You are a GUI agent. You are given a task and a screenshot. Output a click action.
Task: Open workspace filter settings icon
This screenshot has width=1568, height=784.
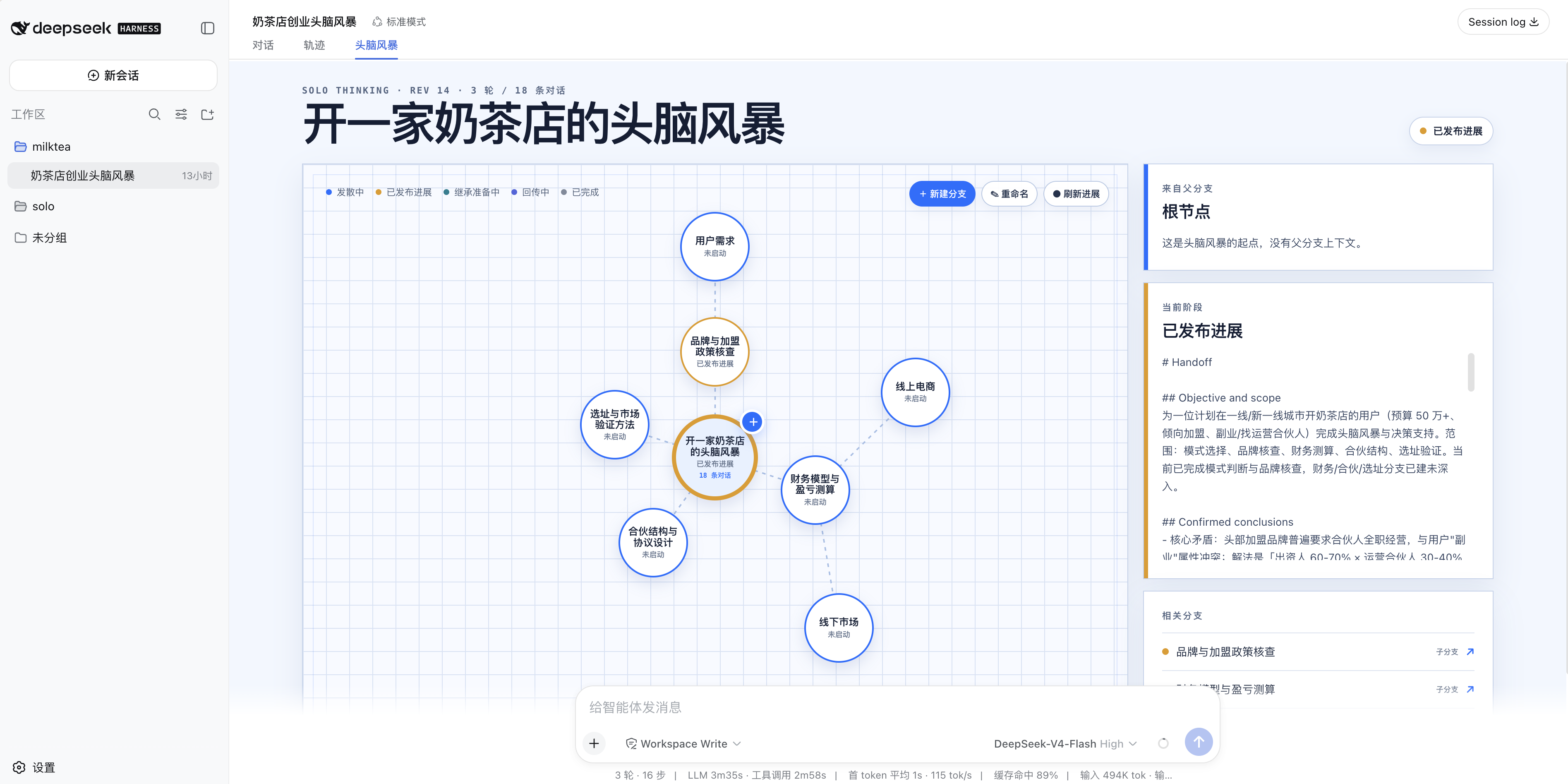pos(181,115)
